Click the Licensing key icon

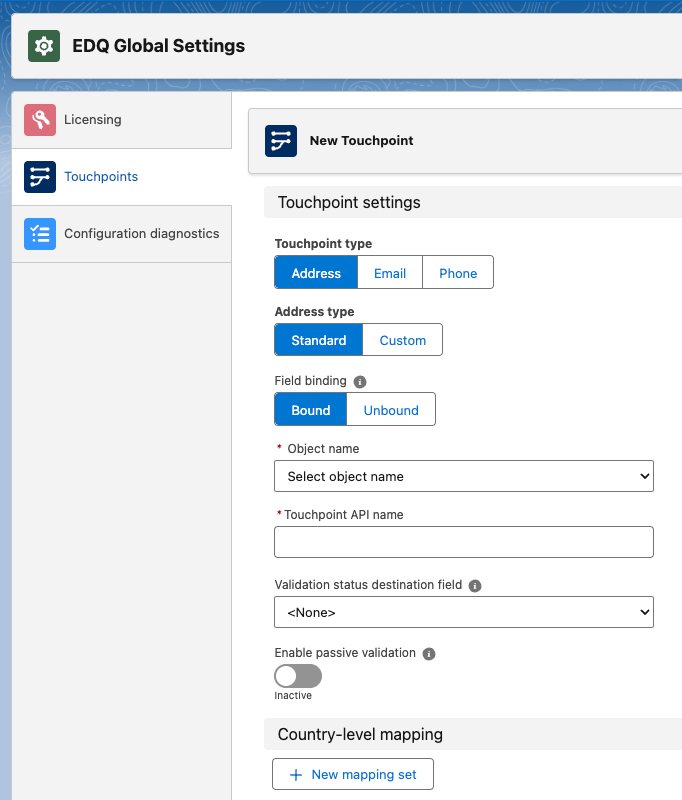tap(40, 120)
